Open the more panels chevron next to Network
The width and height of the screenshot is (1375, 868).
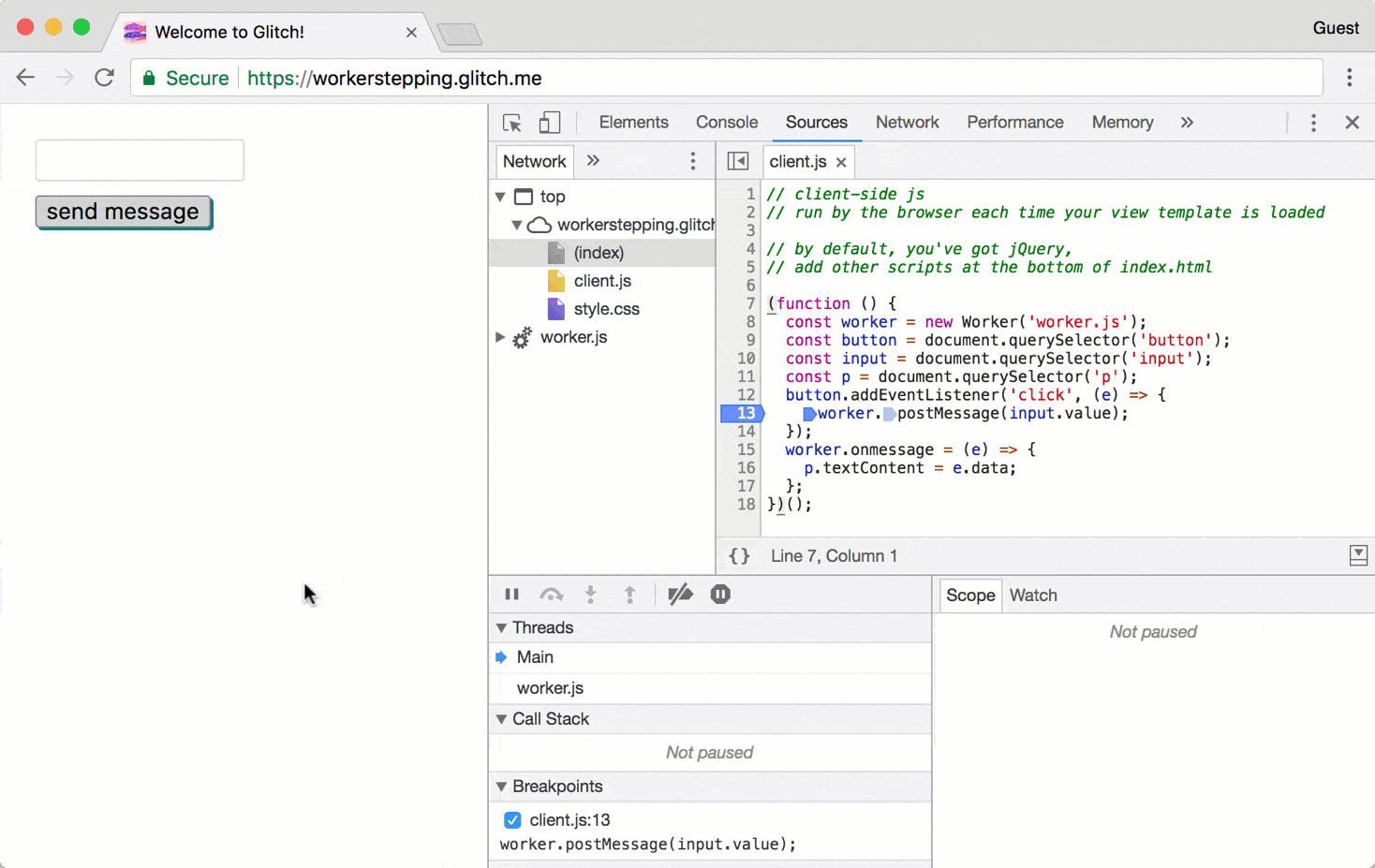pos(593,160)
